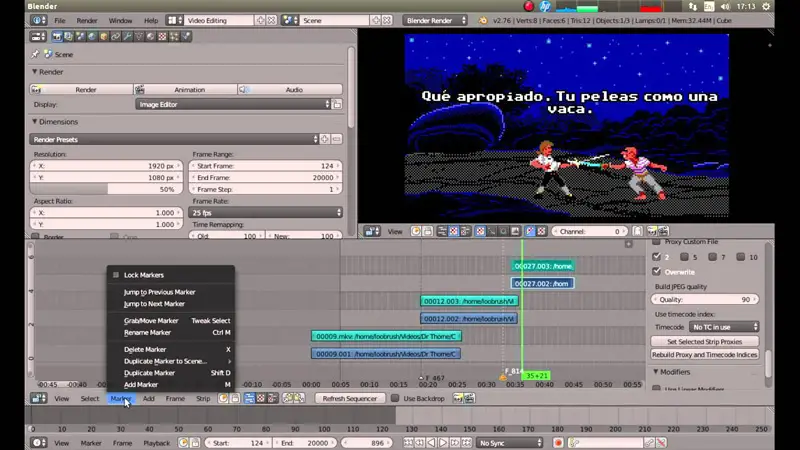Click the HP icon in system tray
800x450 pixels.
coord(545,6)
